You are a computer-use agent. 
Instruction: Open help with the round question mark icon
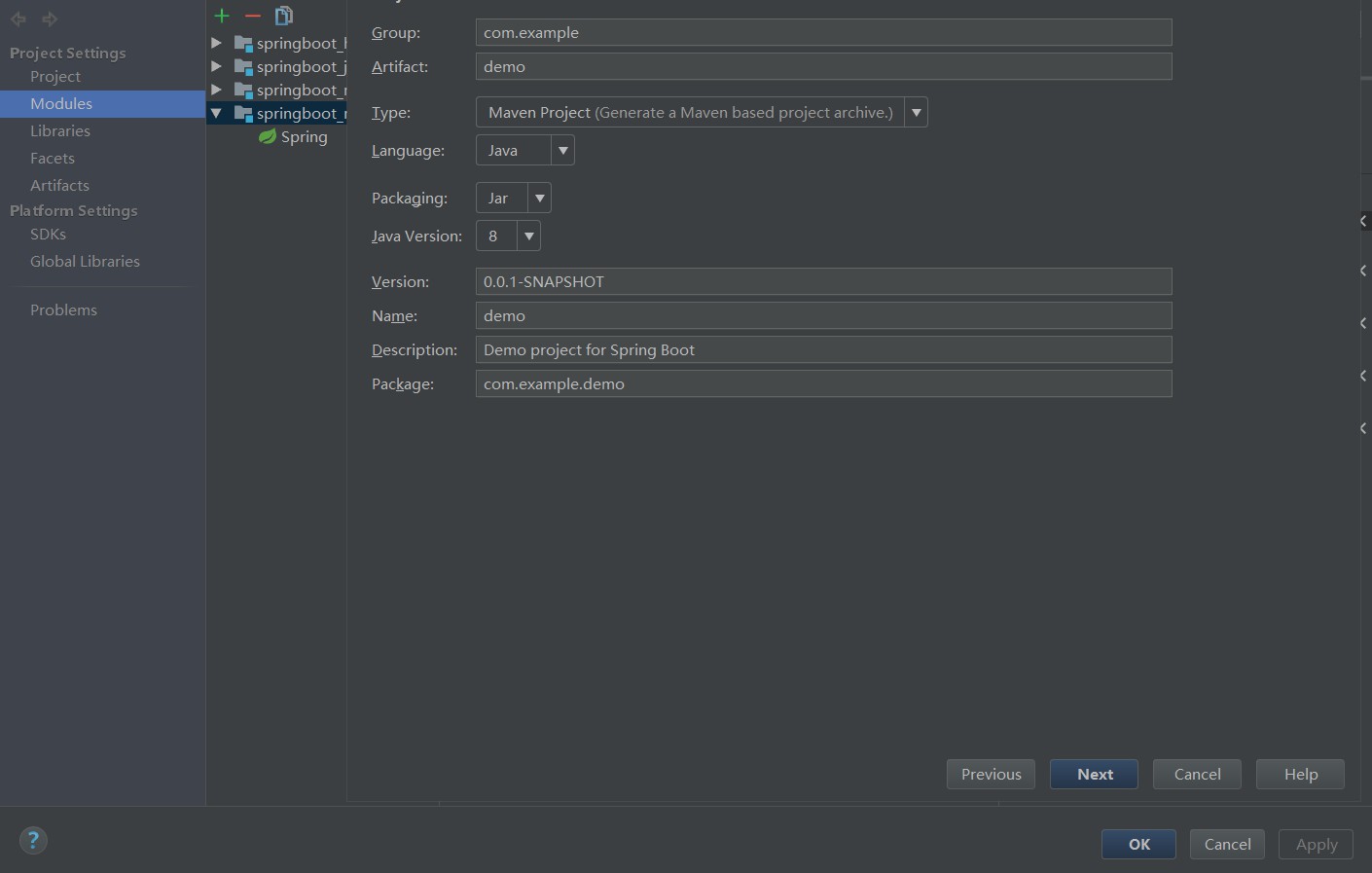(33, 841)
